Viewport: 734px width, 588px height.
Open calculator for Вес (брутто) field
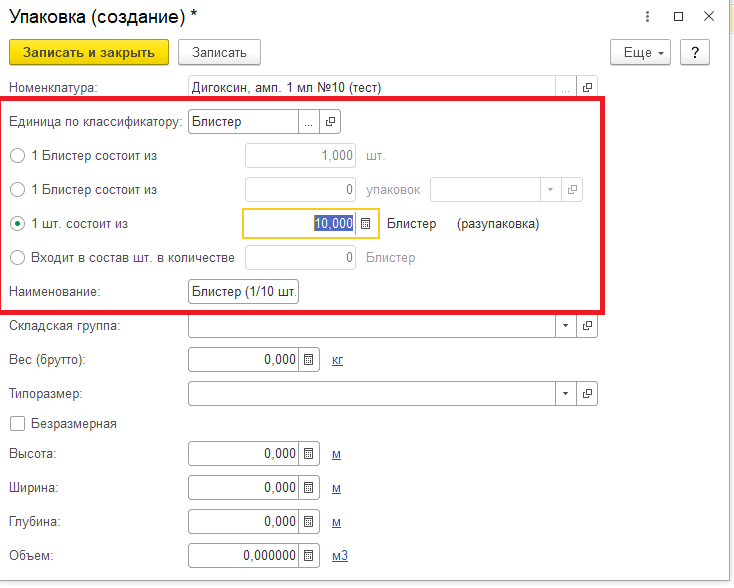pos(308,360)
